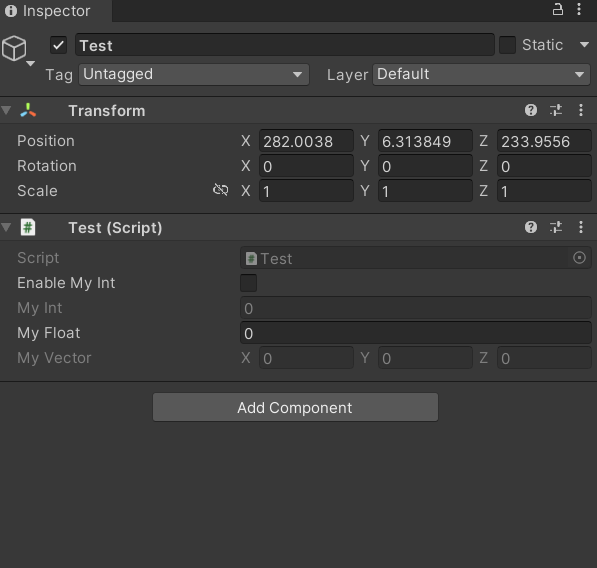
Task: Click the Test (Script) header title
Action: [x=115, y=228]
